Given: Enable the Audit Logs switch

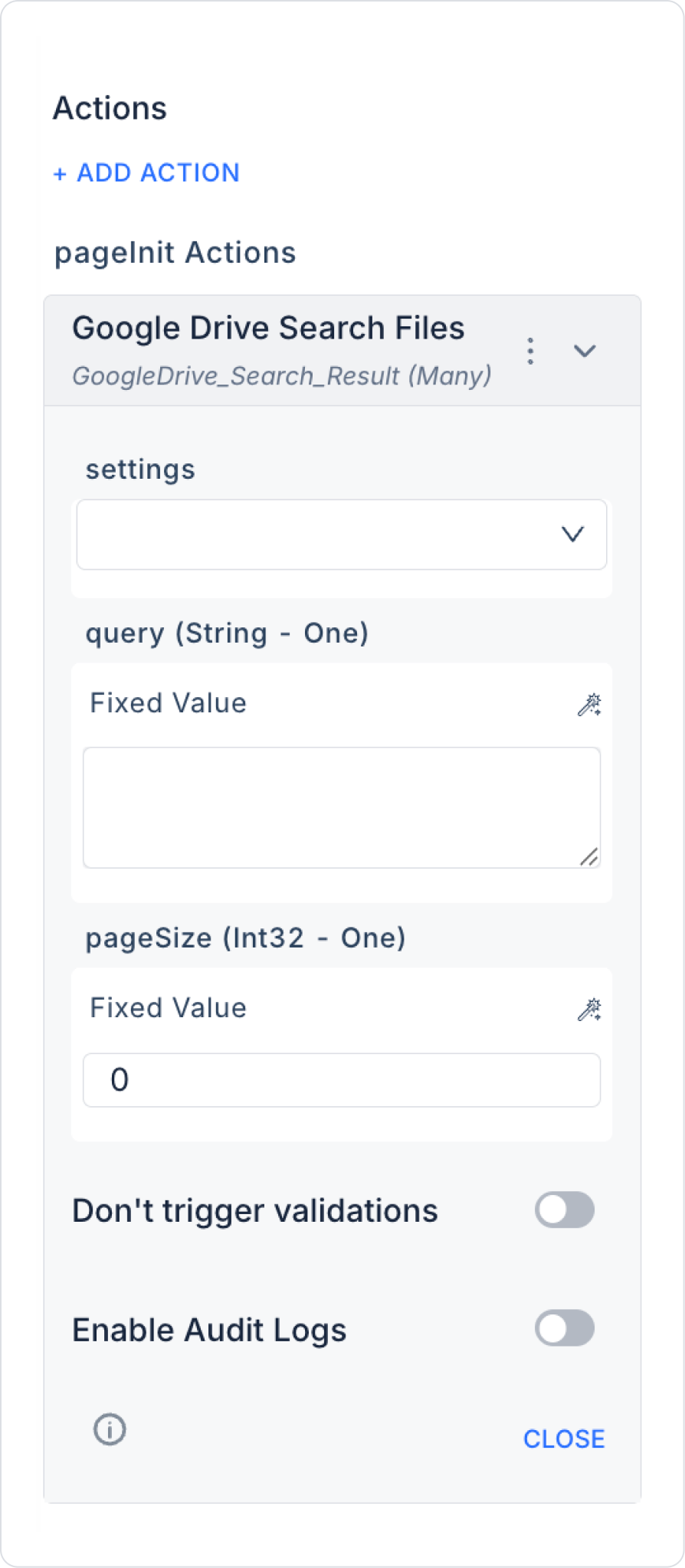Looking at the screenshot, I should tap(565, 1328).
